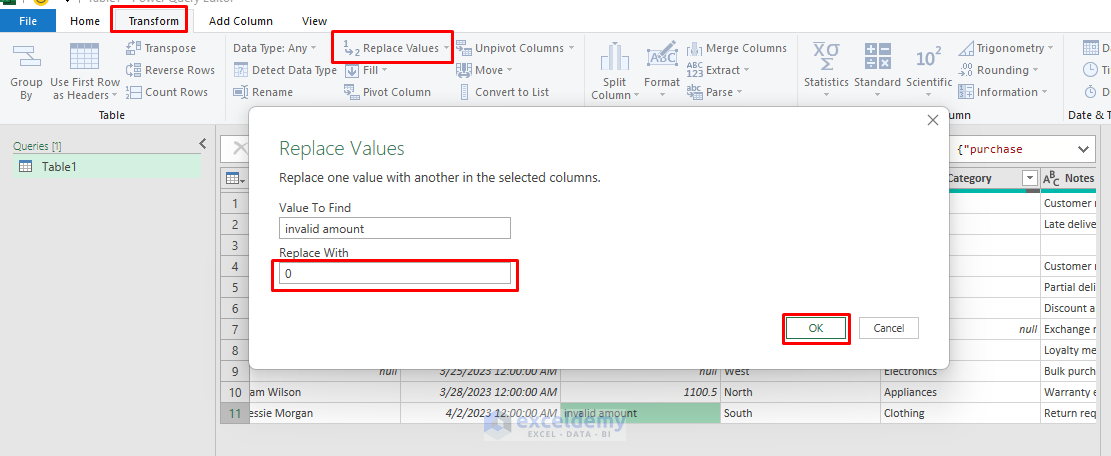Open the Rounding dropdown
1111x456 pixels.
998,70
